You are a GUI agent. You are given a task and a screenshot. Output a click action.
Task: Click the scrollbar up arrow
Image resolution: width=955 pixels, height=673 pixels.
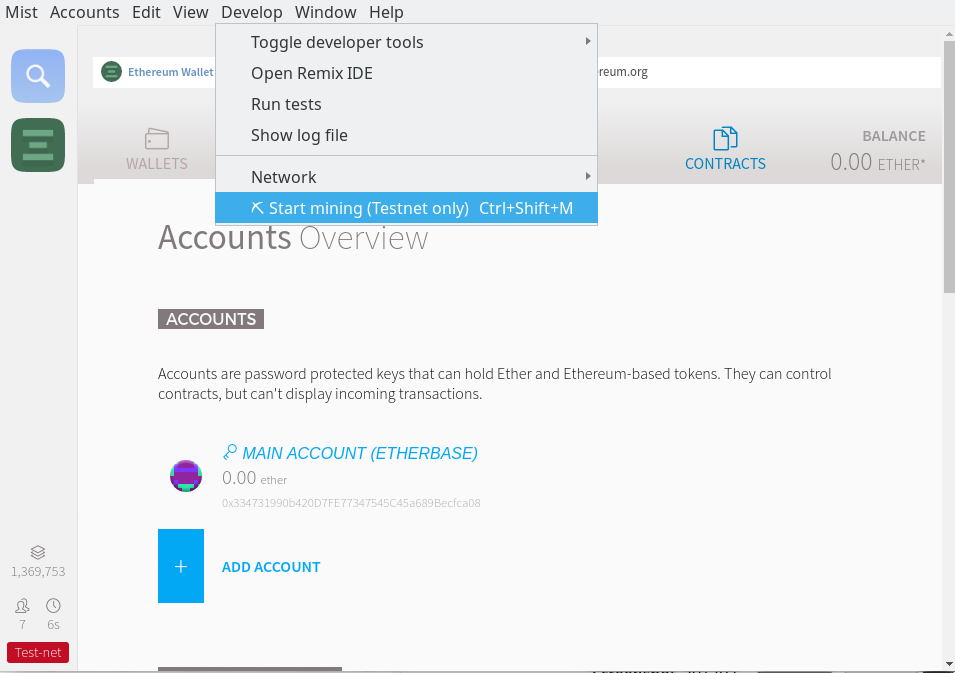click(949, 34)
